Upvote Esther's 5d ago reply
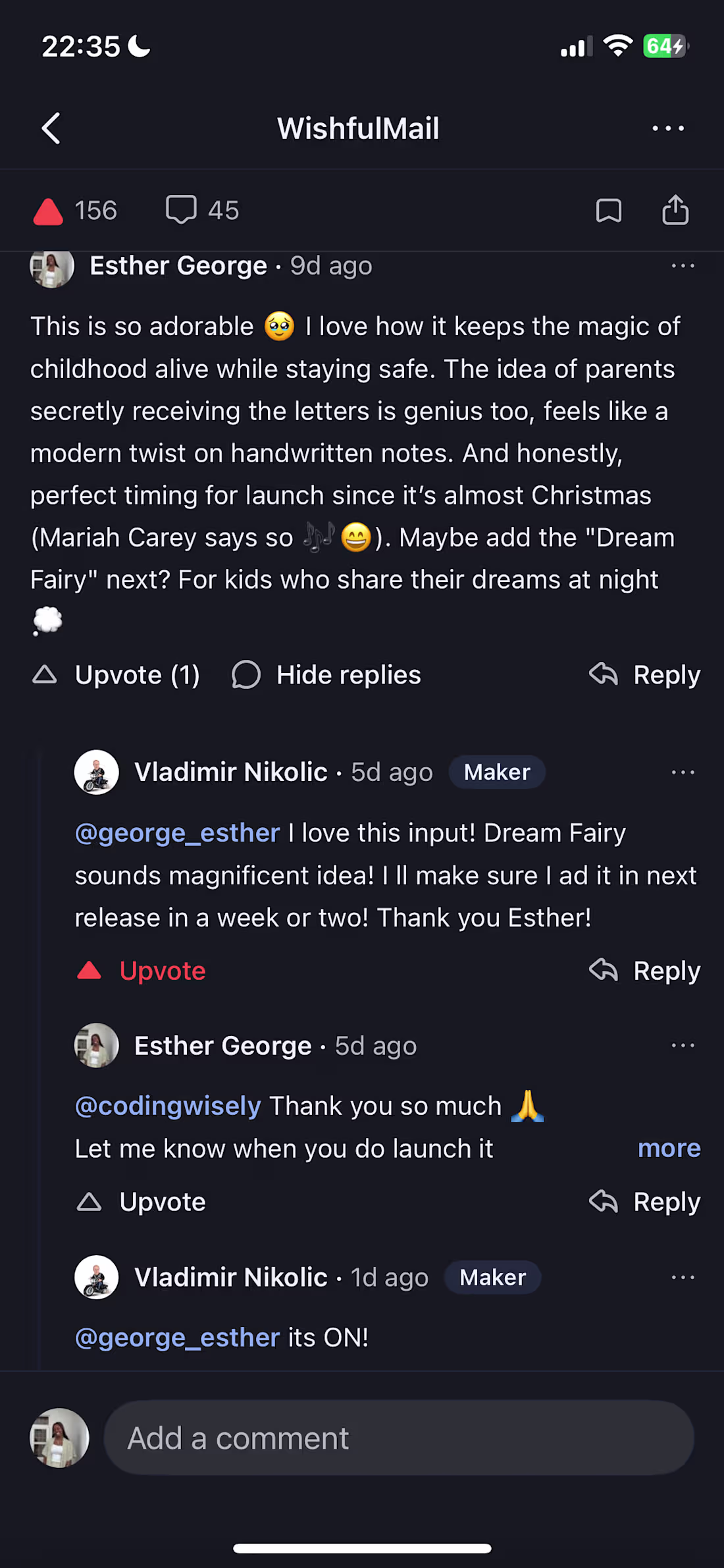The width and height of the screenshot is (724, 1568). [142, 1203]
